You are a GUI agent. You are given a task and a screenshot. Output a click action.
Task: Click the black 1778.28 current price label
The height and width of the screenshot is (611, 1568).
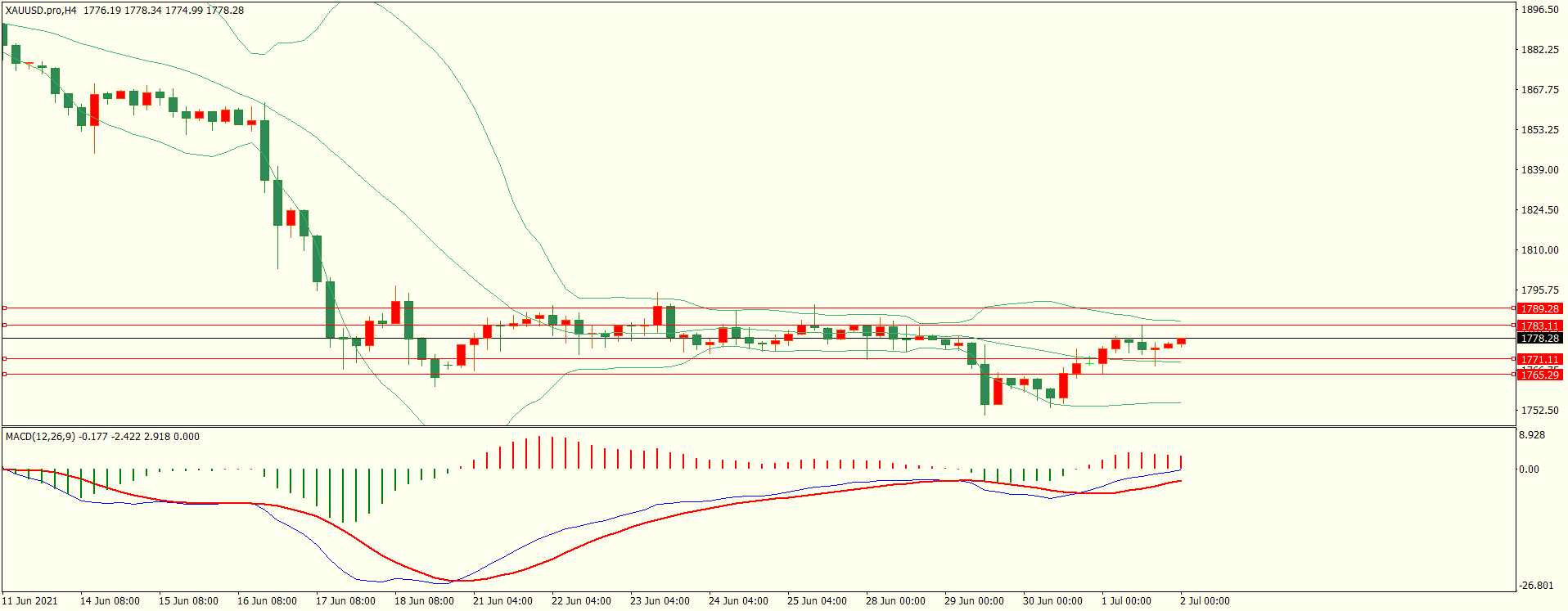click(x=1539, y=338)
